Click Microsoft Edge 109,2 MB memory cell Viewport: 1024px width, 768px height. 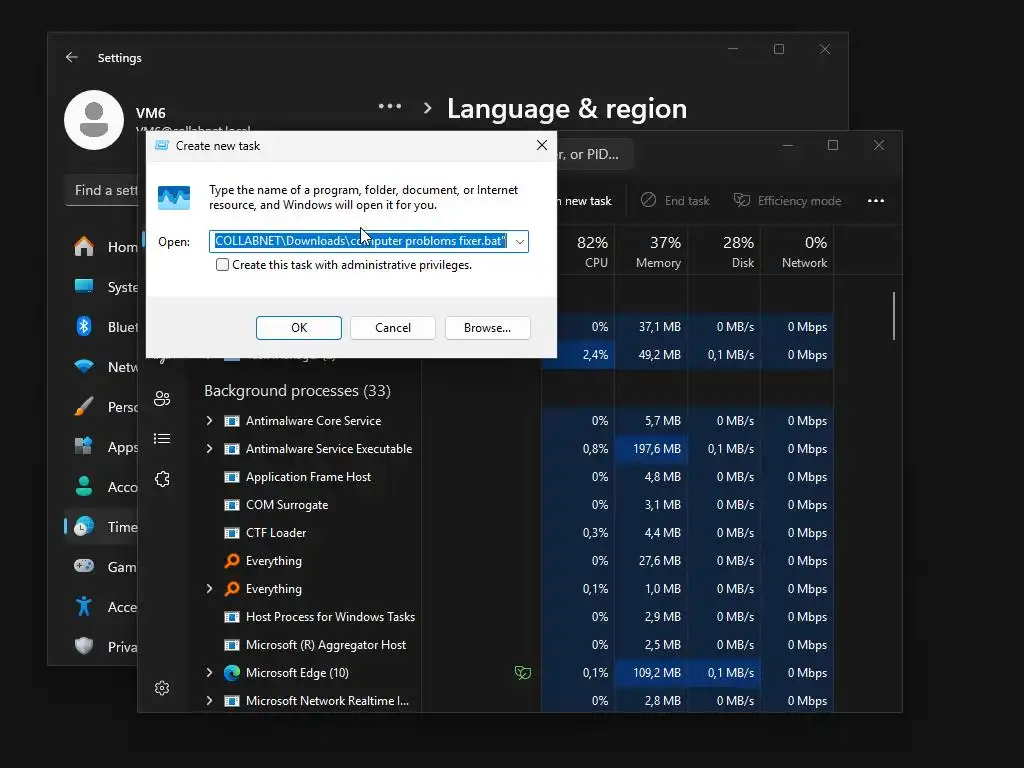pos(651,673)
